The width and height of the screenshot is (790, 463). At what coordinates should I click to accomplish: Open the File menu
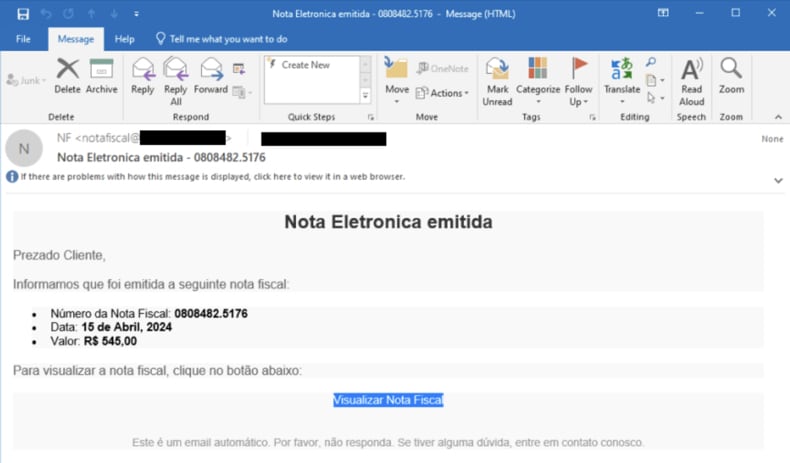[23, 39]
